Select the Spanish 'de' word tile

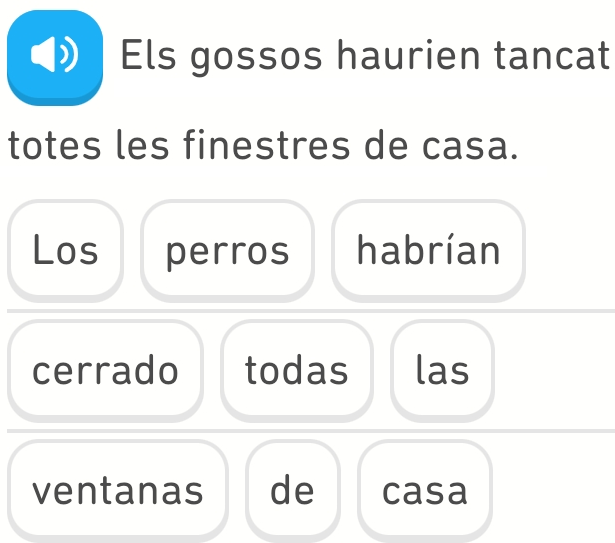[x=292, y=491]
